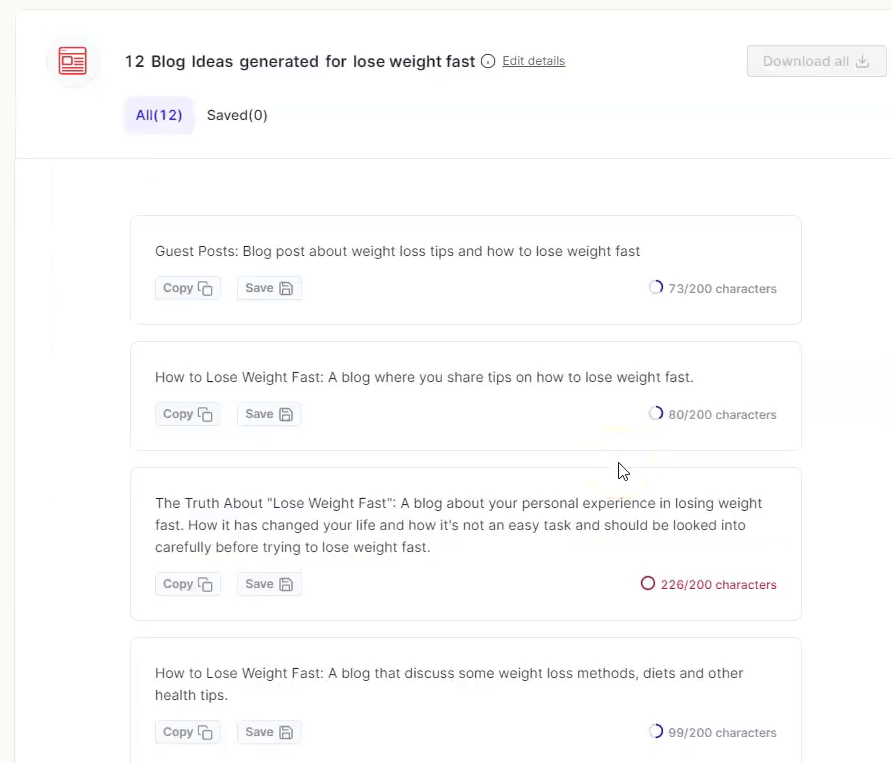Click the 73/200 characters progress ring

point(656,287)
